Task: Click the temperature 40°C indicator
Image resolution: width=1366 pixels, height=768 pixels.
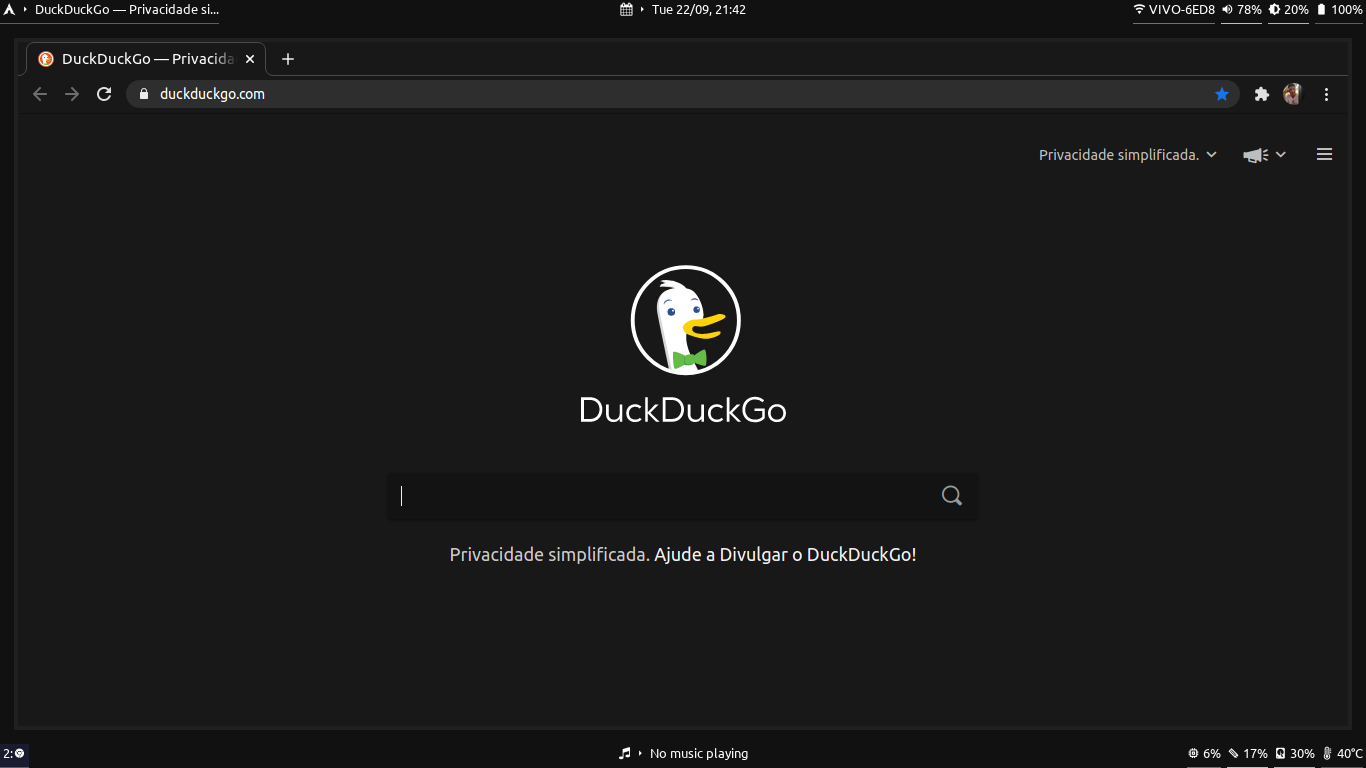Action: (x=1343, y=754)
